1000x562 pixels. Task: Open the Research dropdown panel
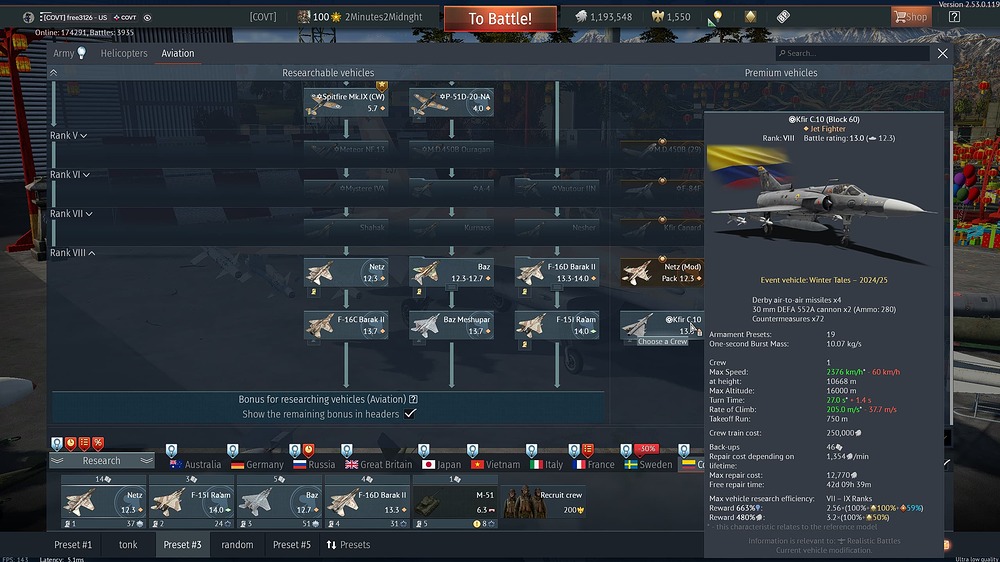coord(102,461)
